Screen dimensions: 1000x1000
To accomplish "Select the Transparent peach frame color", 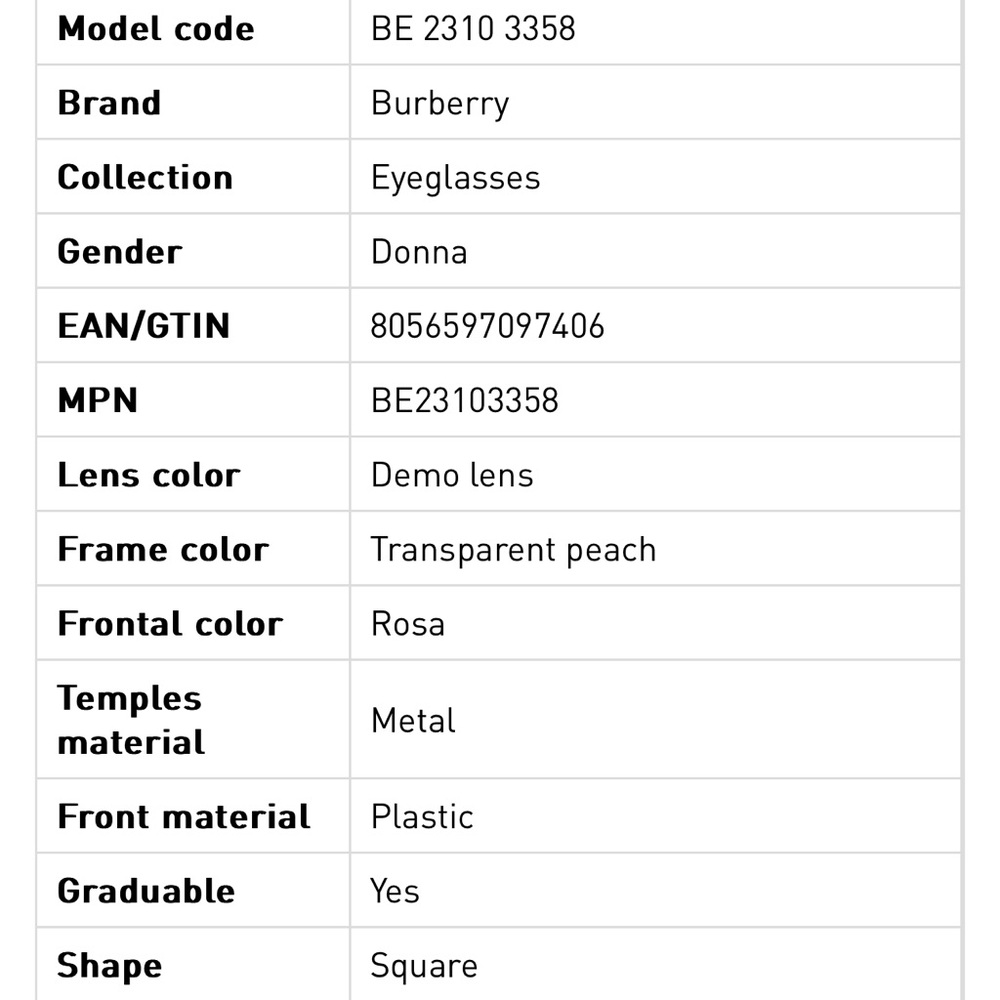I will [513, 550].
